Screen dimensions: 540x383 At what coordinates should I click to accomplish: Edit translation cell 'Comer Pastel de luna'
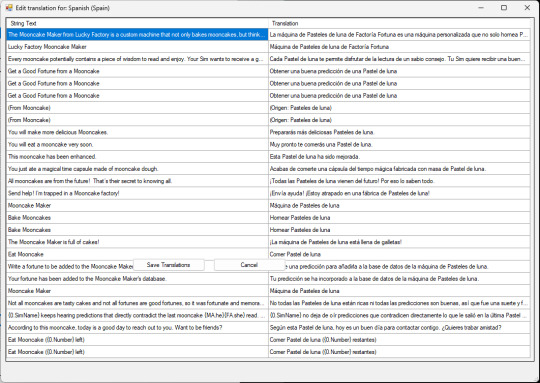399,254
